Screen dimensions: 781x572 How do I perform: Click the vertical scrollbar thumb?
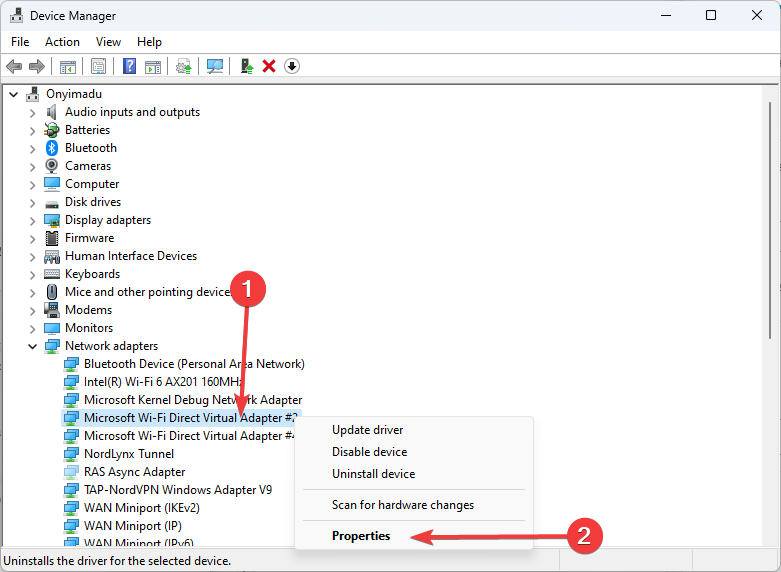click(x=770, y=221)
